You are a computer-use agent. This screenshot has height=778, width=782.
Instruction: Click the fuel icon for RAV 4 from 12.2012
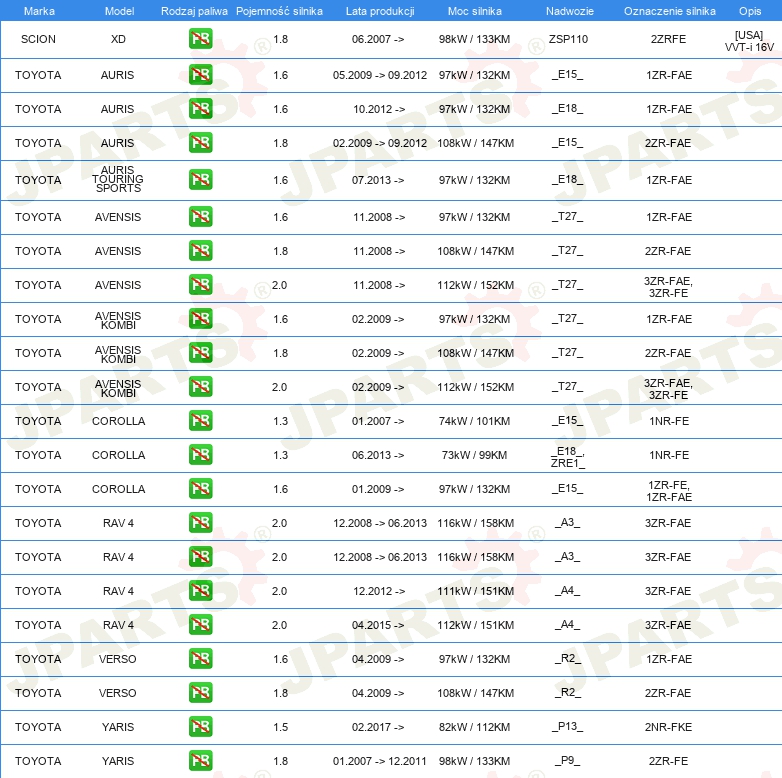200,590
